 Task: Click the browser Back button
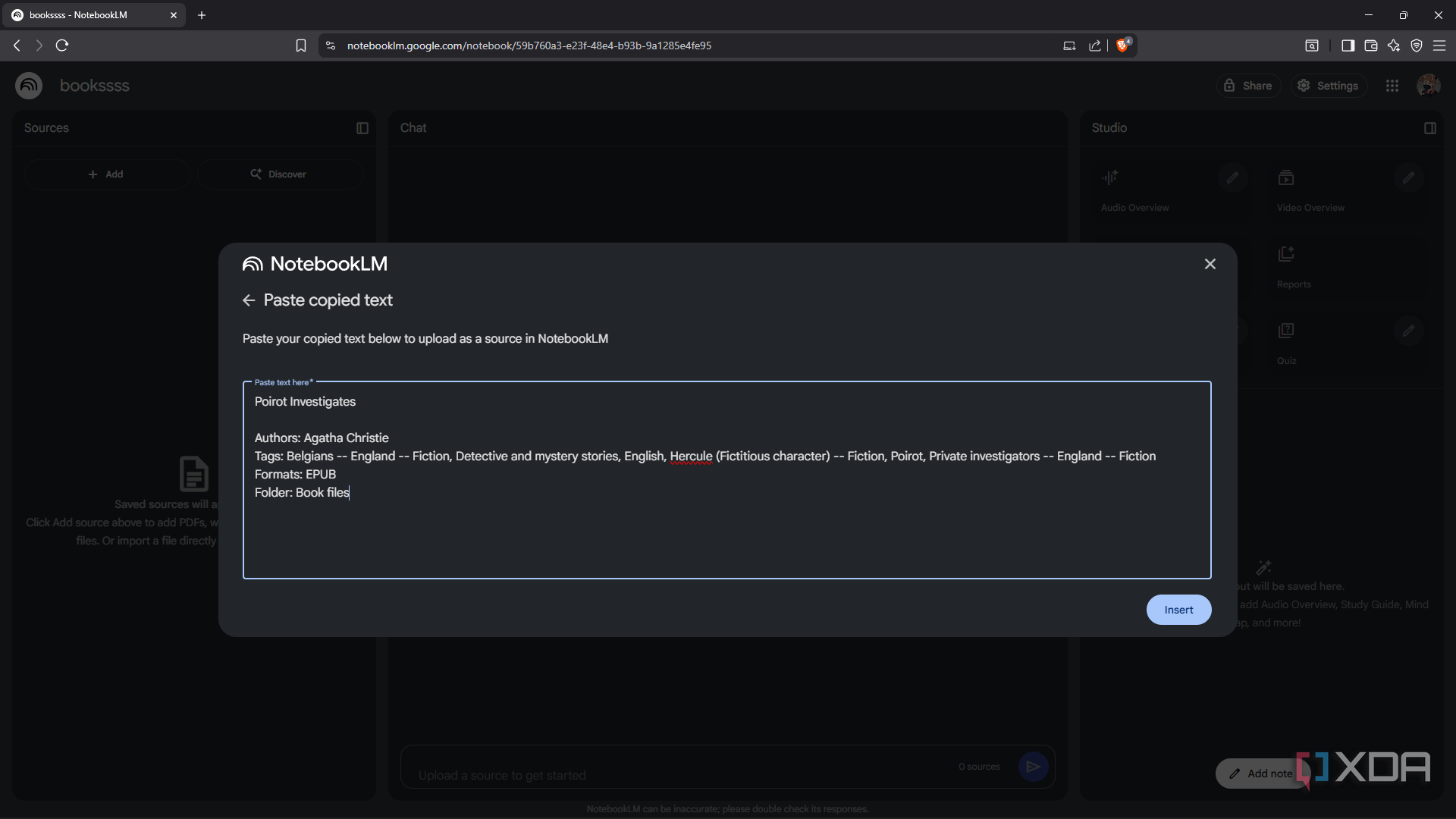click(17, 45)
